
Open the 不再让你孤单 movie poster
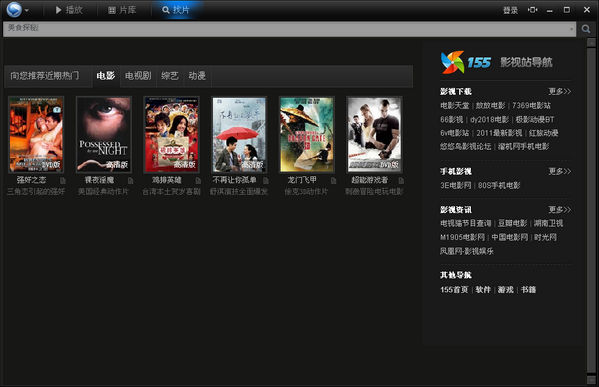pyautogui.click(x=239, y=134)
